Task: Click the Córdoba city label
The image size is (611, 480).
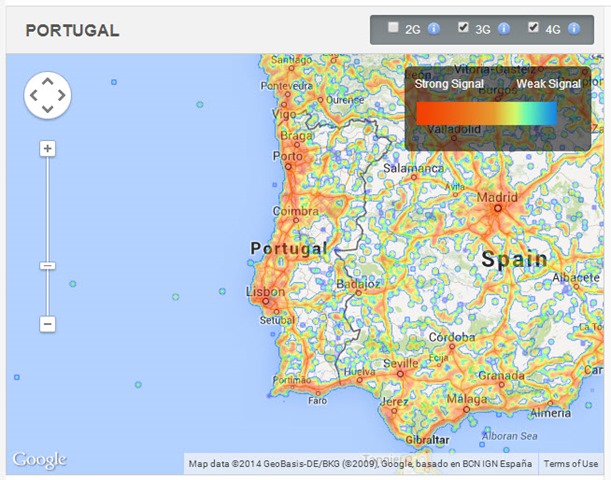Action: tap(452, 337)
